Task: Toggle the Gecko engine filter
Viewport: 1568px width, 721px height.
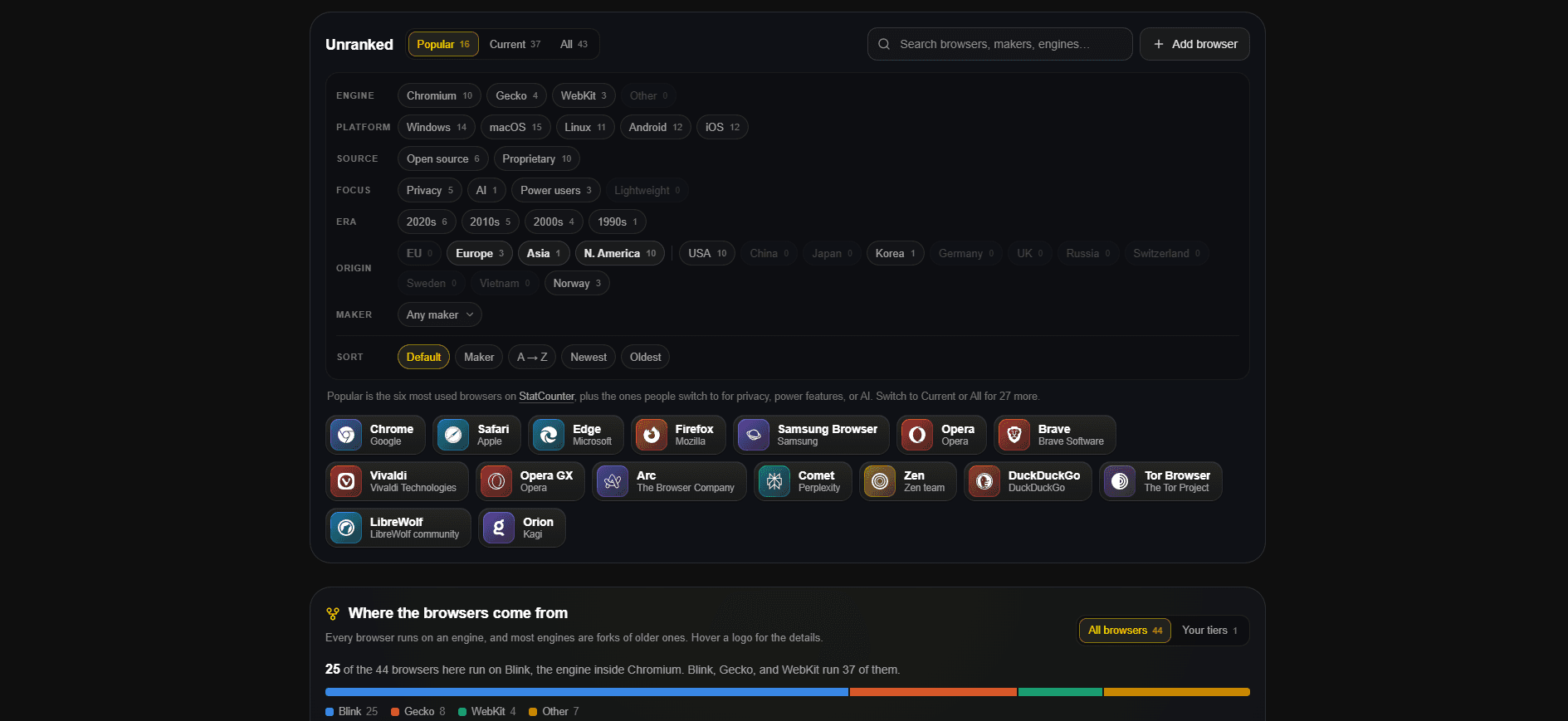Action: click(x=516, y=95)
